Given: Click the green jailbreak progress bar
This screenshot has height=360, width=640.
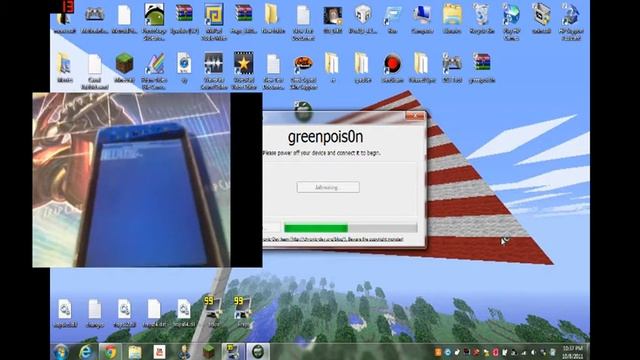Looking at the screenshot, I should tap(351, 228).
